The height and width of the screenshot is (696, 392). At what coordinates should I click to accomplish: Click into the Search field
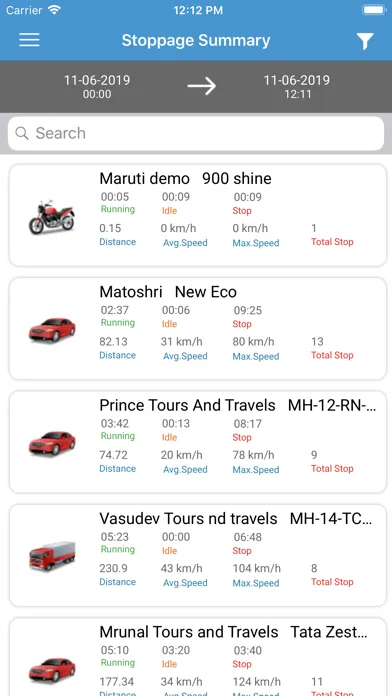tap(196, 133)
